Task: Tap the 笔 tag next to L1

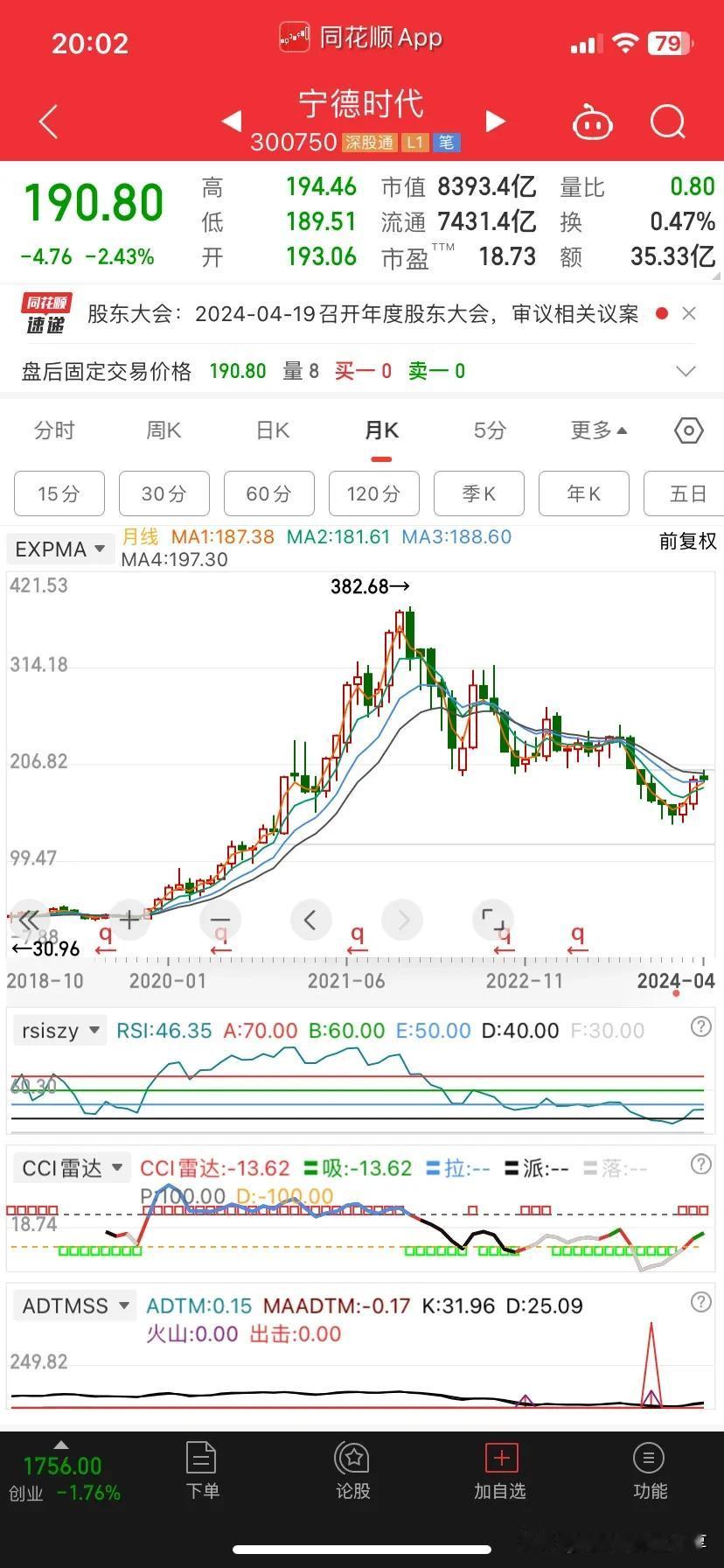Action: (x=447, y=143)
